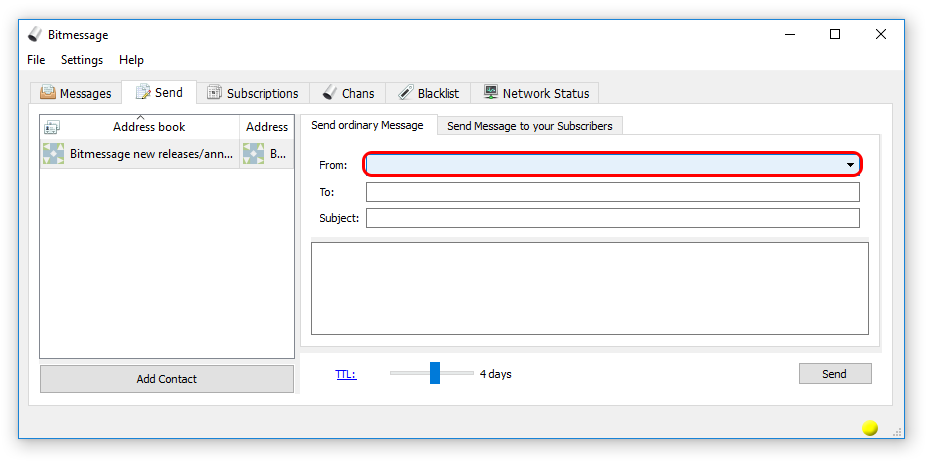Open the Messages tab
The width and height of the screenshot is (927, 464).
pos(76,93)
